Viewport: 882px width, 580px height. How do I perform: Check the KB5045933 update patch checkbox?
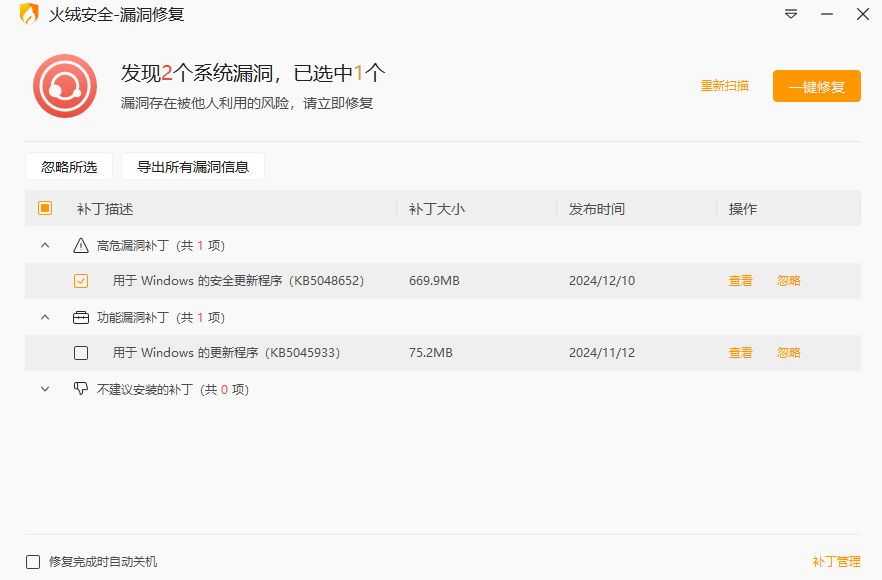tap(81, 352)
